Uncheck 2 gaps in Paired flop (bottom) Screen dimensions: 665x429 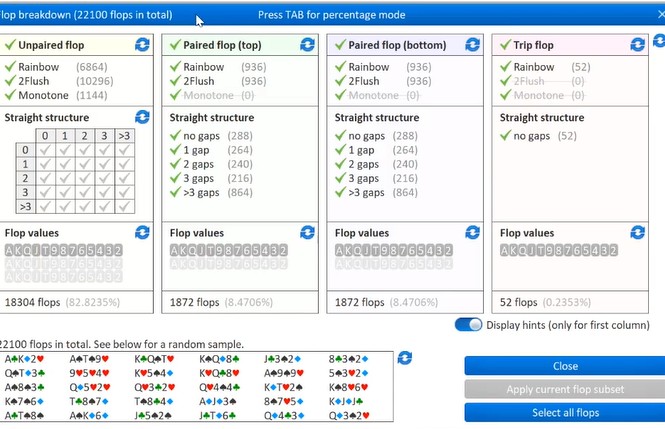pyautogui.click(x=340, y=164)
